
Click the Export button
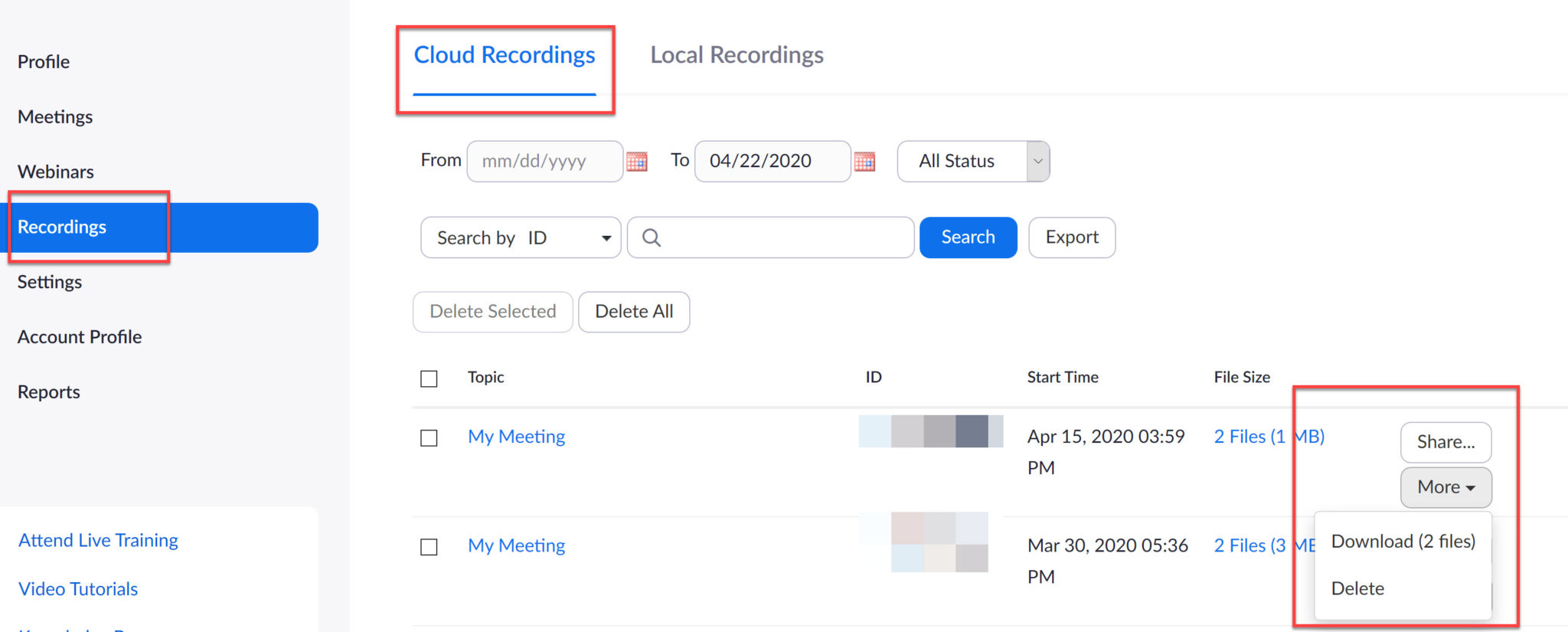click(x=1072, y=237)
